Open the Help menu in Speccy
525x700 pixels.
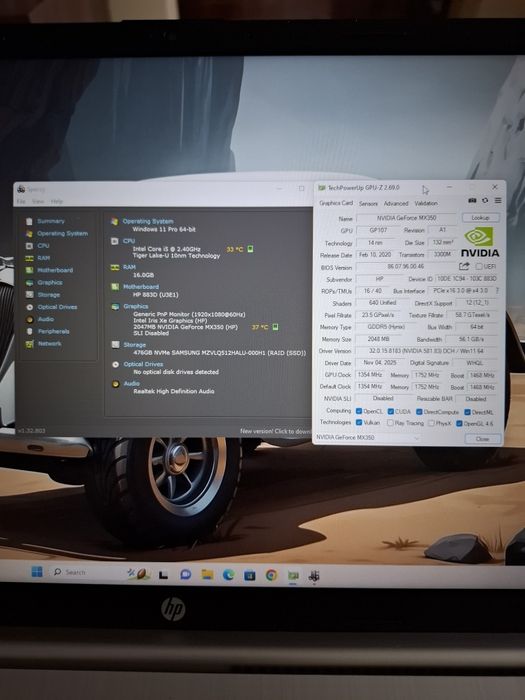click(x=57, y=201)
